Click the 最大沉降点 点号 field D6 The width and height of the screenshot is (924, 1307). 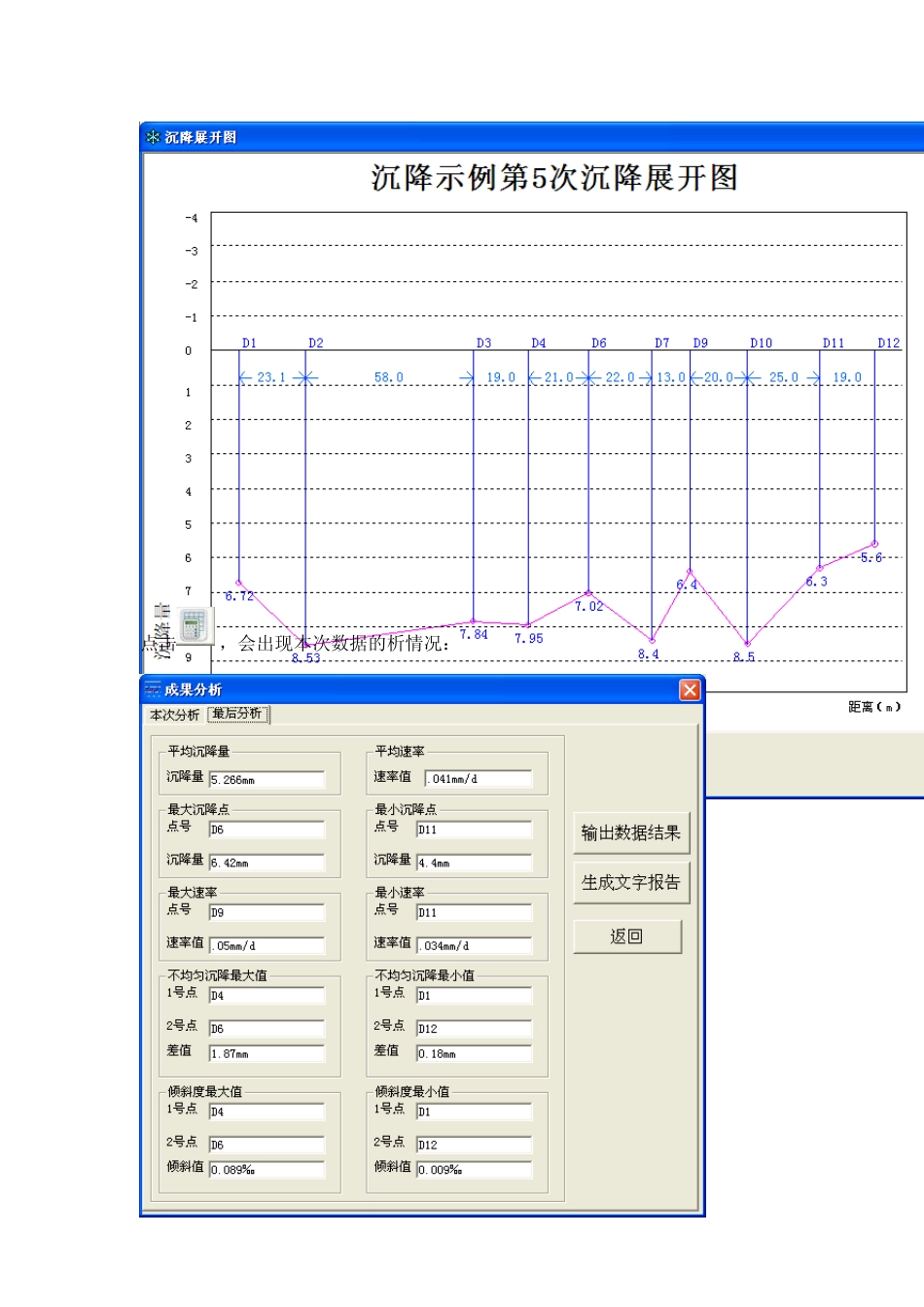point(267,830)
